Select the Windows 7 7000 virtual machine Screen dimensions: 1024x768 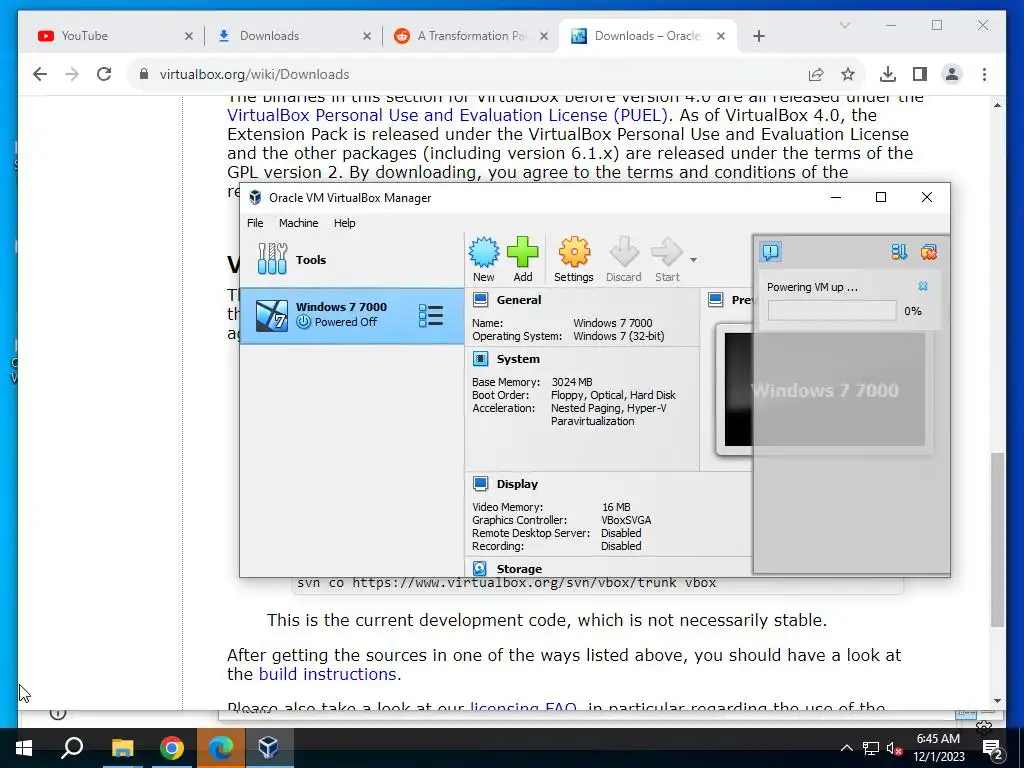pos(352,315)
